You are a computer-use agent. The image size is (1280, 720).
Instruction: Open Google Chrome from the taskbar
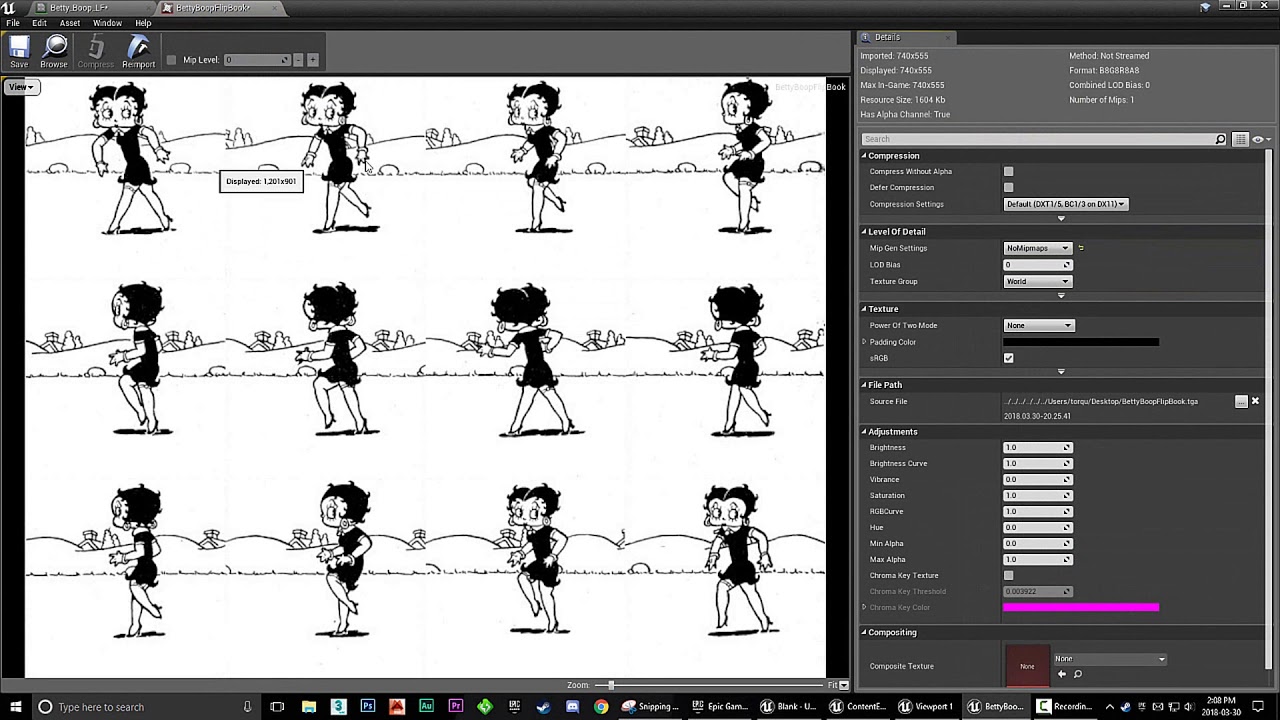point(601,707)
